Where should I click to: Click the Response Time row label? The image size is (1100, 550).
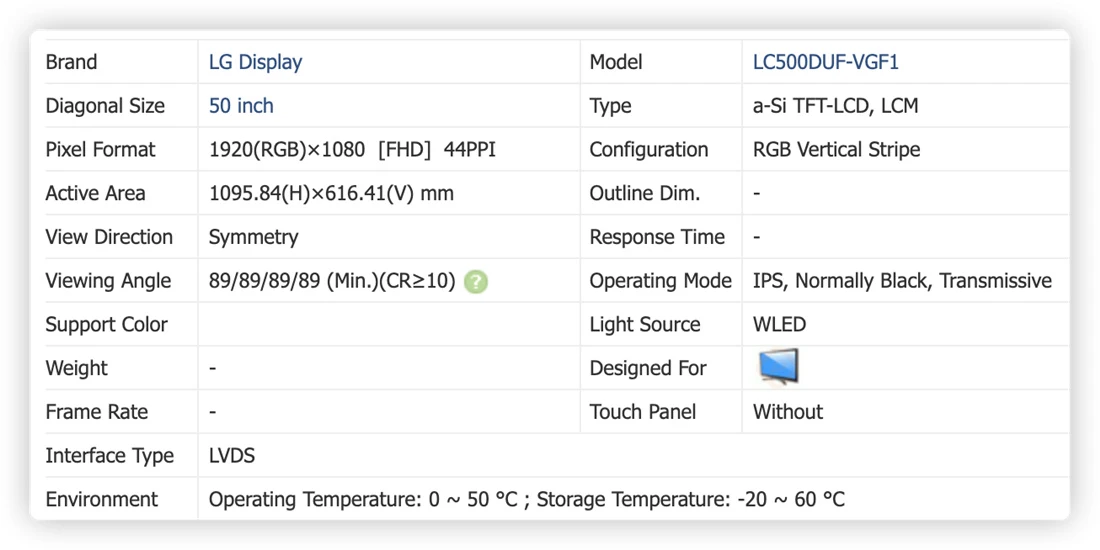coord(657,237)
